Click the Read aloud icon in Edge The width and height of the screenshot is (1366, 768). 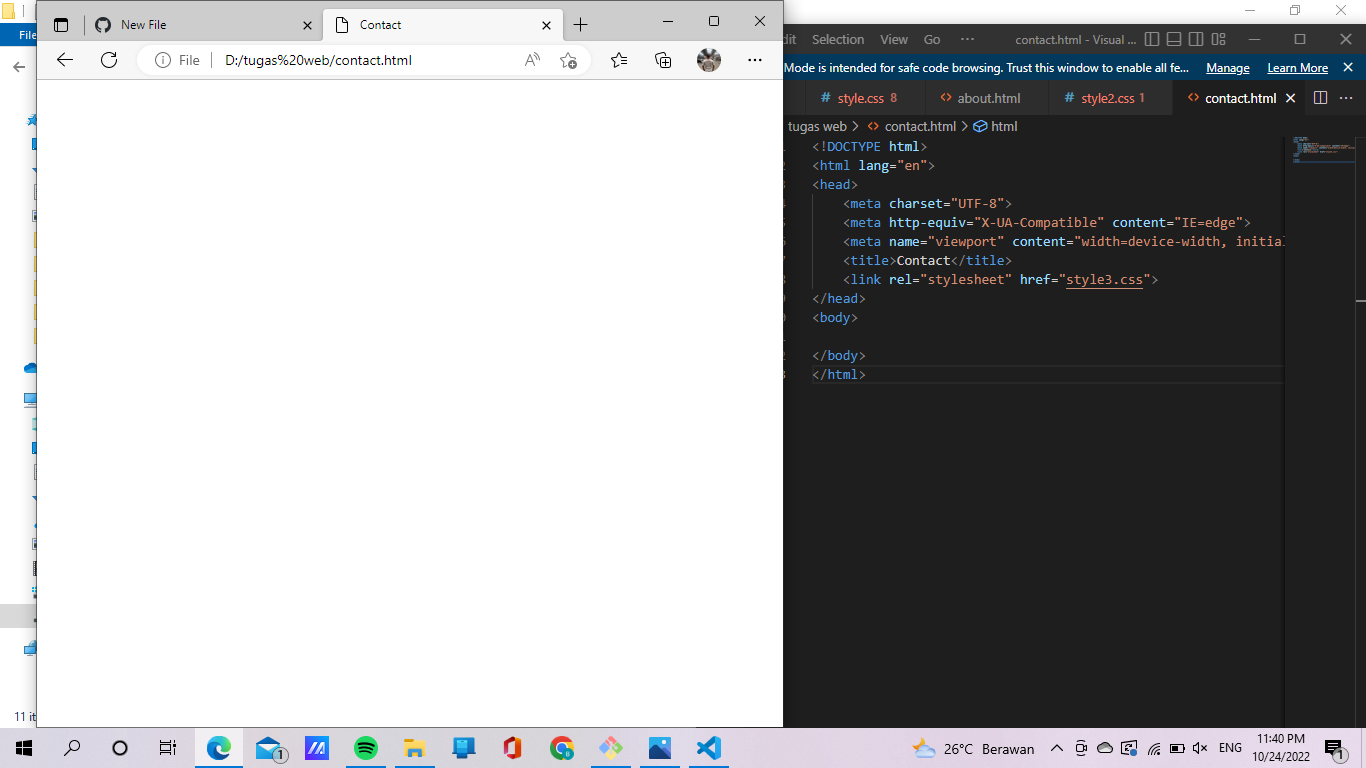(x=533, y=60)
